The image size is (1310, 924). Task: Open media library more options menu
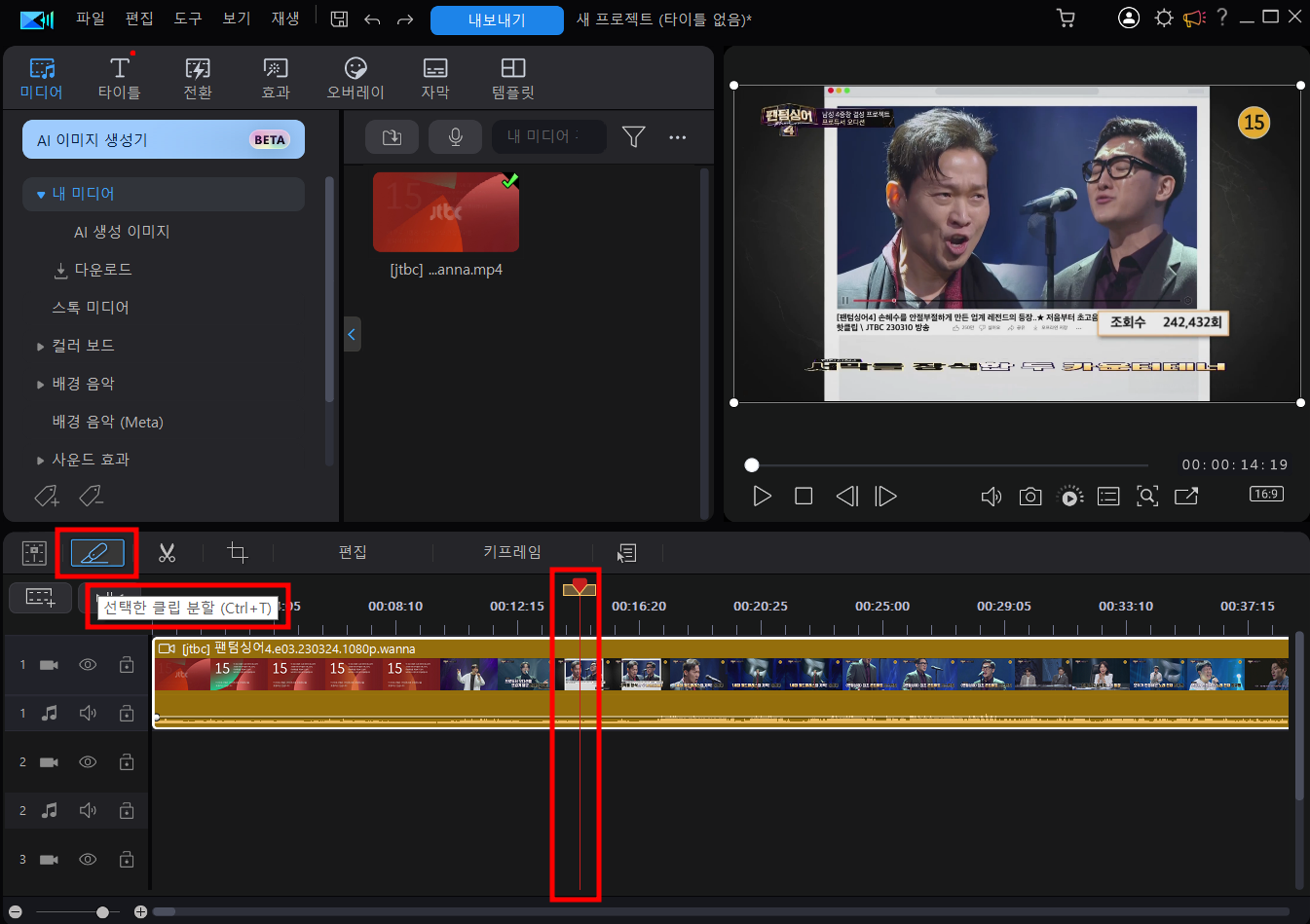point(678,137)
